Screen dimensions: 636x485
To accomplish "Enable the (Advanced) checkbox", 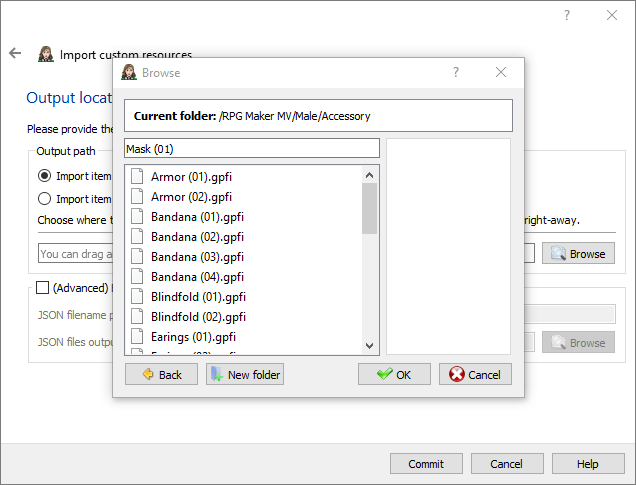I will (42, 288).
